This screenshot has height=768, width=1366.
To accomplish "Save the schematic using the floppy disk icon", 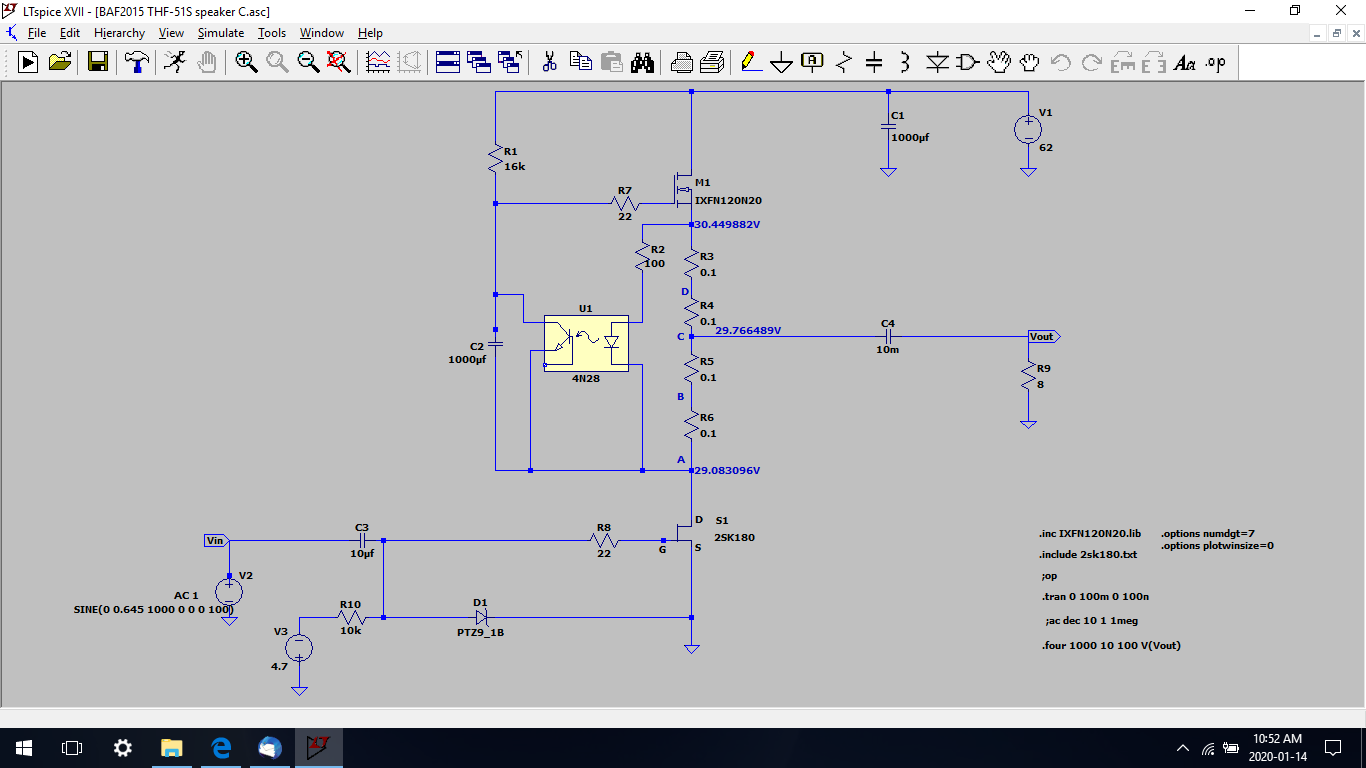I will pos(97,62).
